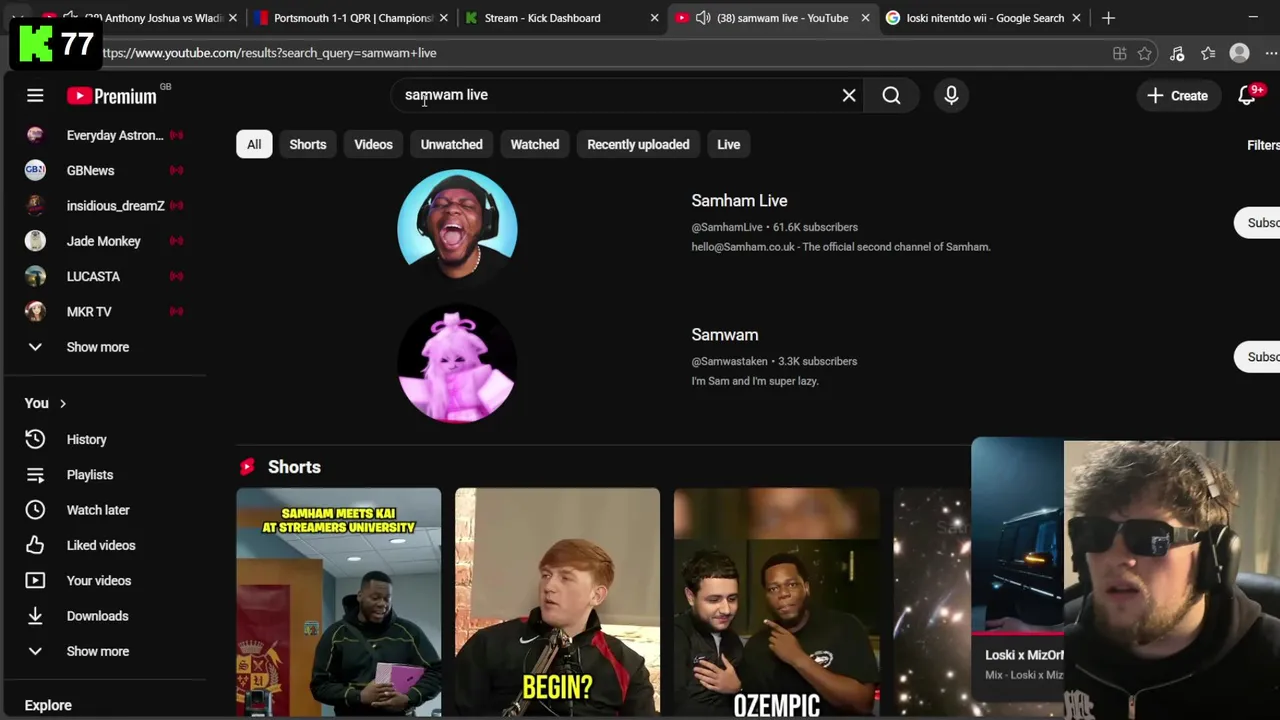Open the browser profile avatar
The width and height of the screenshot is (1280, 720).
pos(1240,54)
